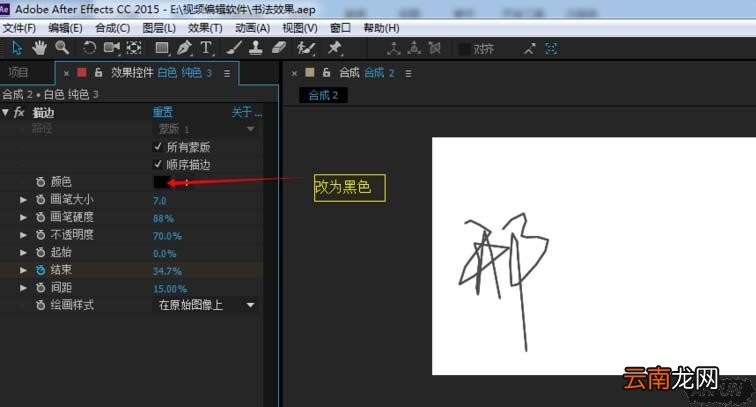Image resolution: width=756 pixels, height=407 pixels.
Task: Open the 路径 蒙版 1 dropdown
Action: [x=205, y=129]
